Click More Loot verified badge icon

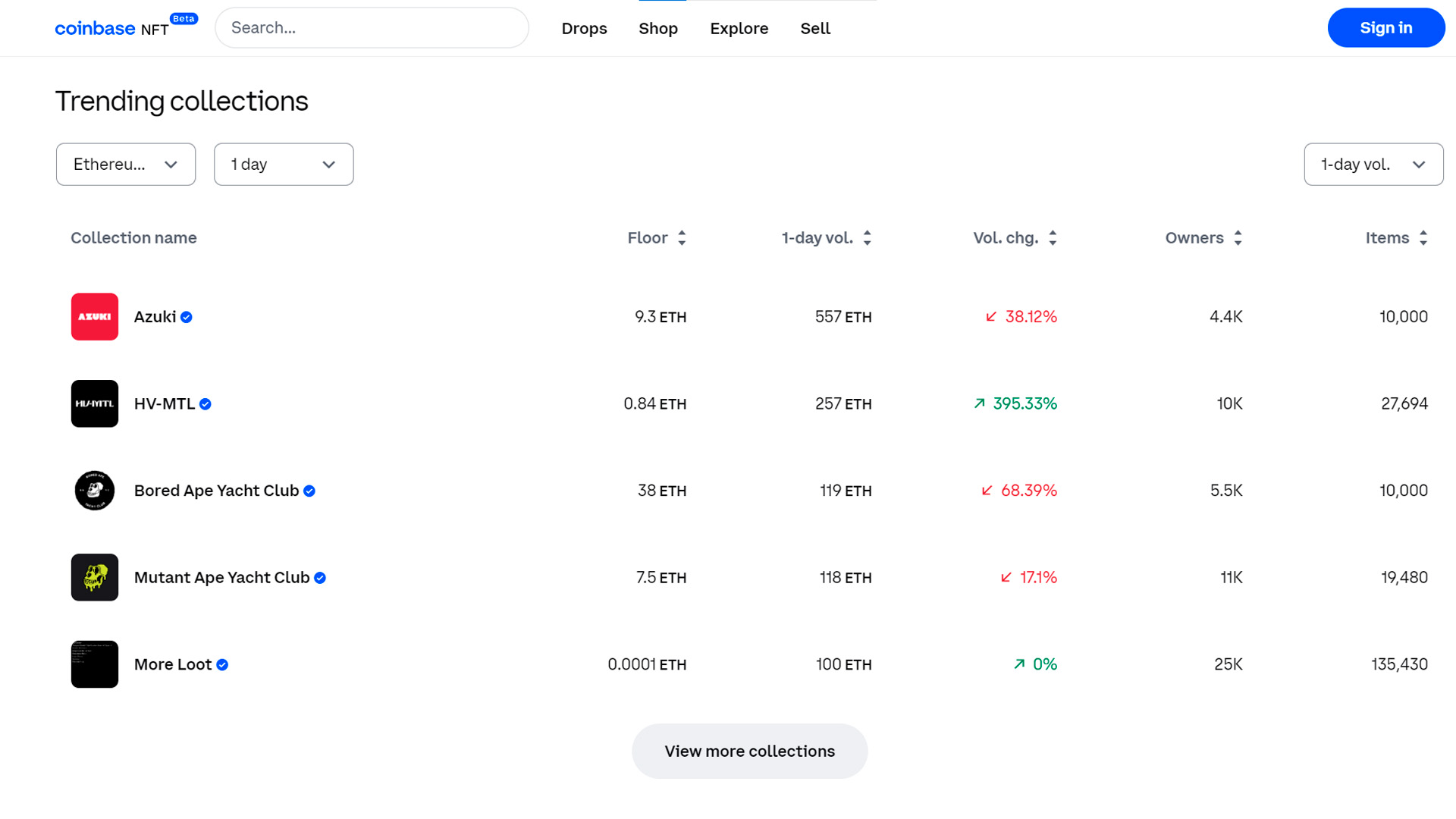pos(222,664)
